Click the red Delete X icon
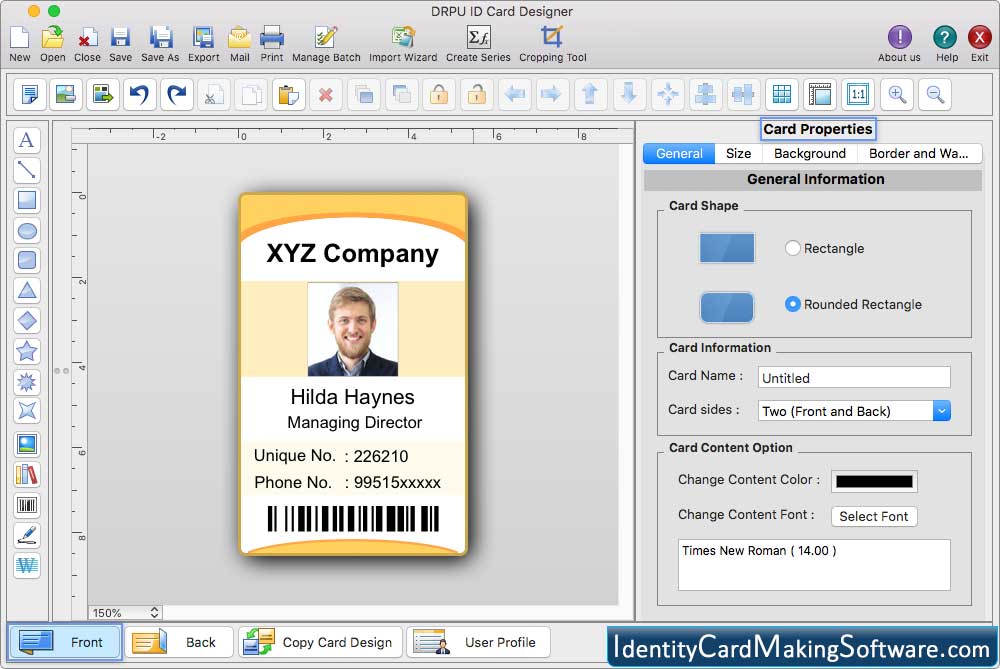 coord(326,94)
